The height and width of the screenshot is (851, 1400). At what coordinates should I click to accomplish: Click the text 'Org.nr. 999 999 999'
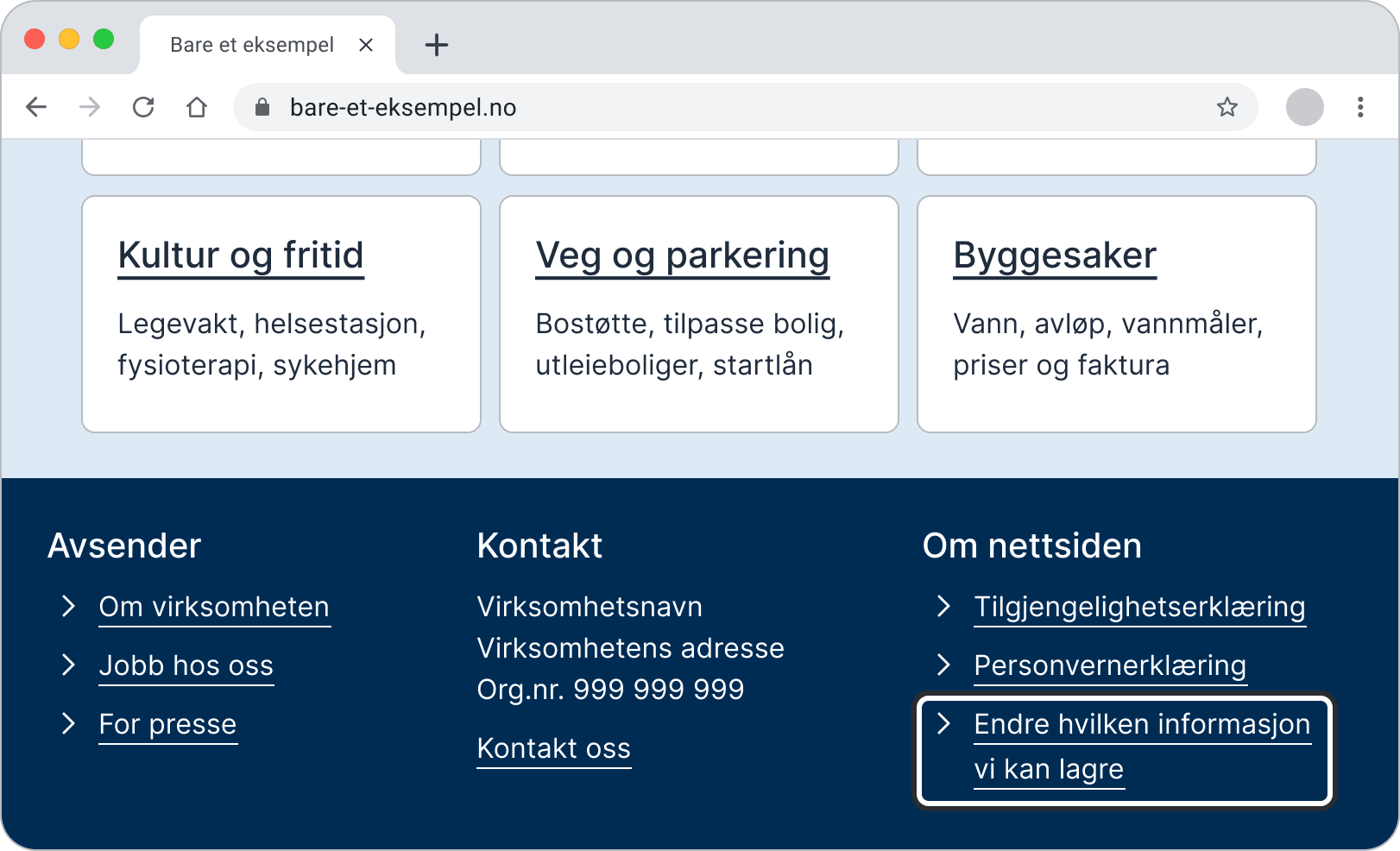coord(610,690)
